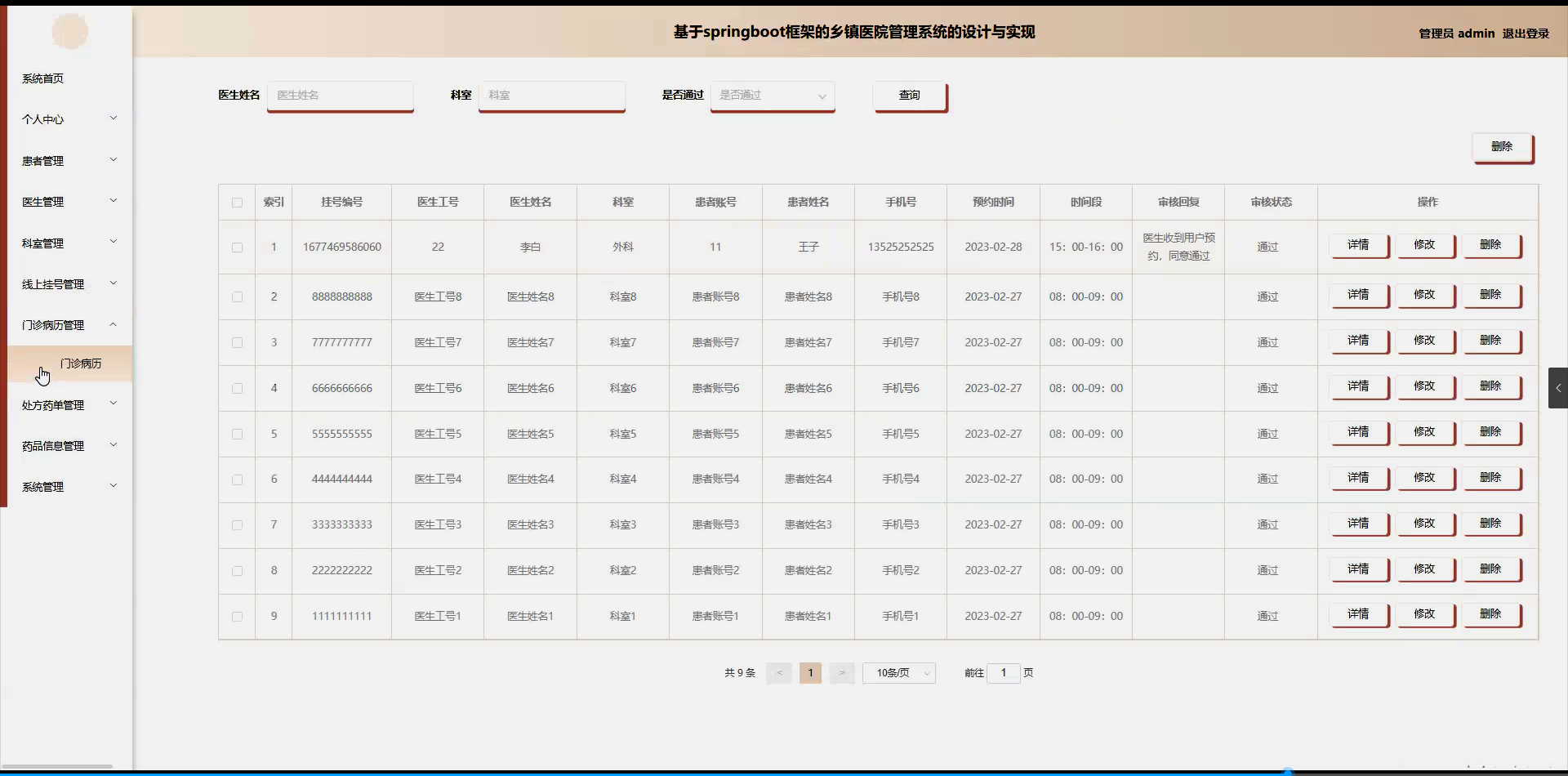
Task: Click the 外科 department cell
Action: [623, 248]
